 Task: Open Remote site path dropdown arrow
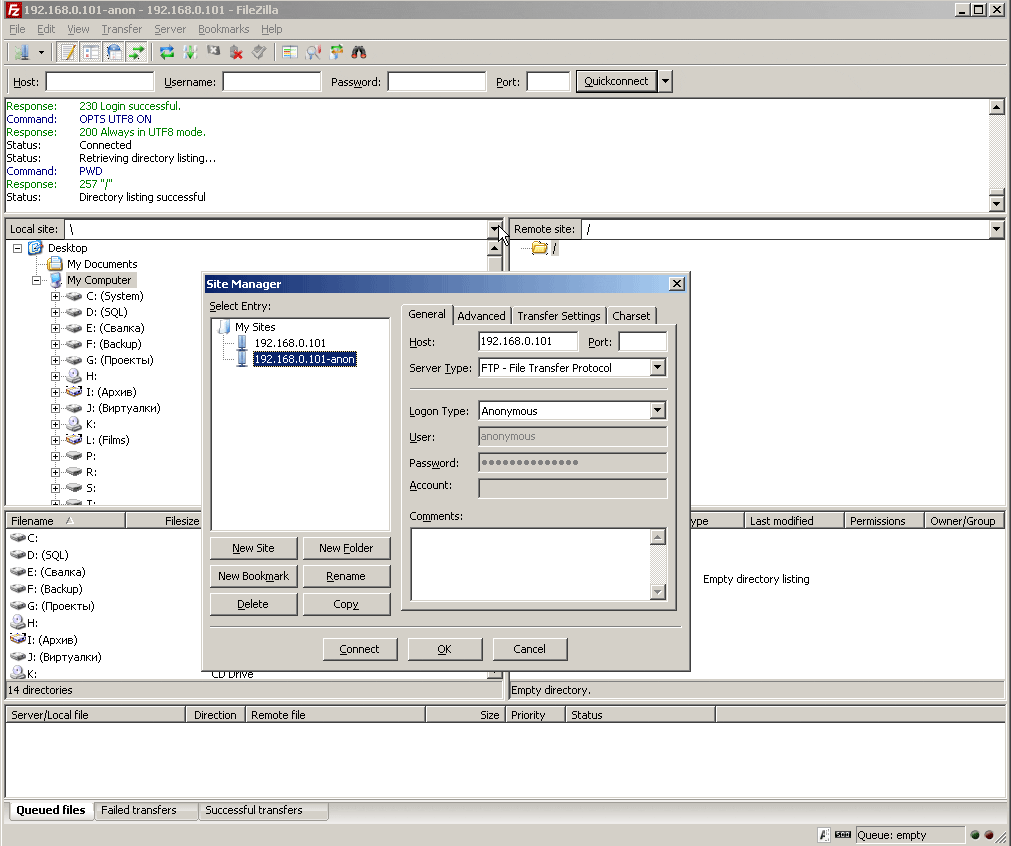[996, 229]
